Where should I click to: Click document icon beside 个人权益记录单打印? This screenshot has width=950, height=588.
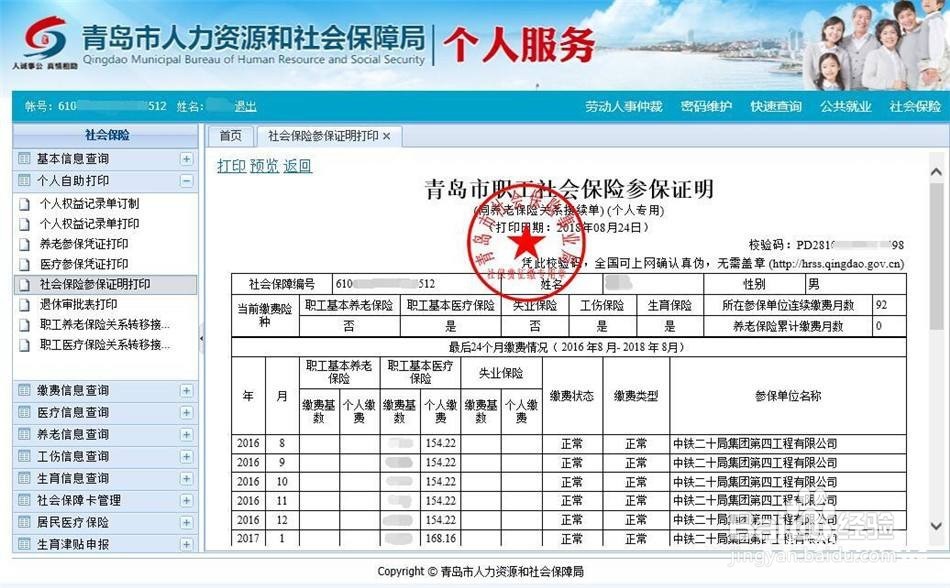[25, 224]
